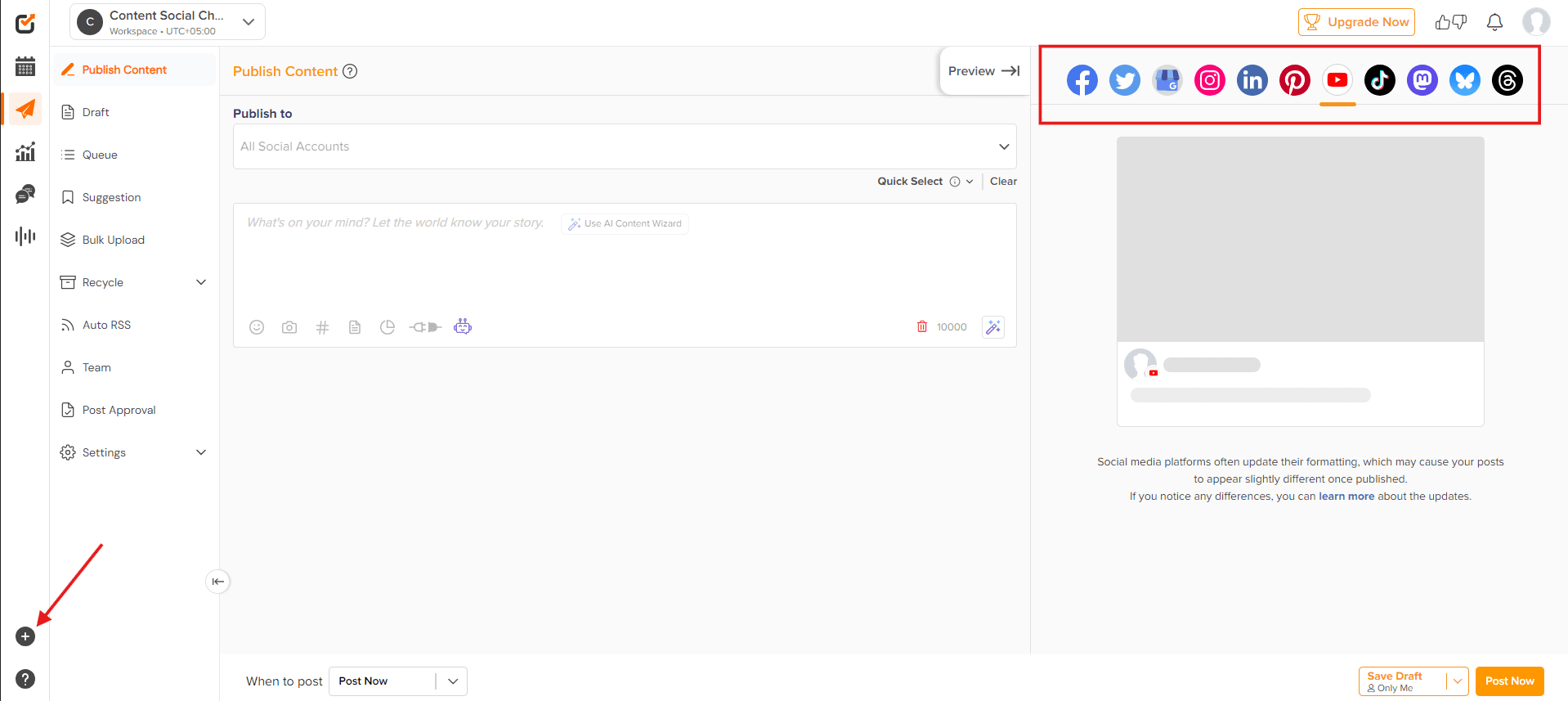Open the All Social Accounts dropdown
The image size is (1568, 701).
[625, 146]
